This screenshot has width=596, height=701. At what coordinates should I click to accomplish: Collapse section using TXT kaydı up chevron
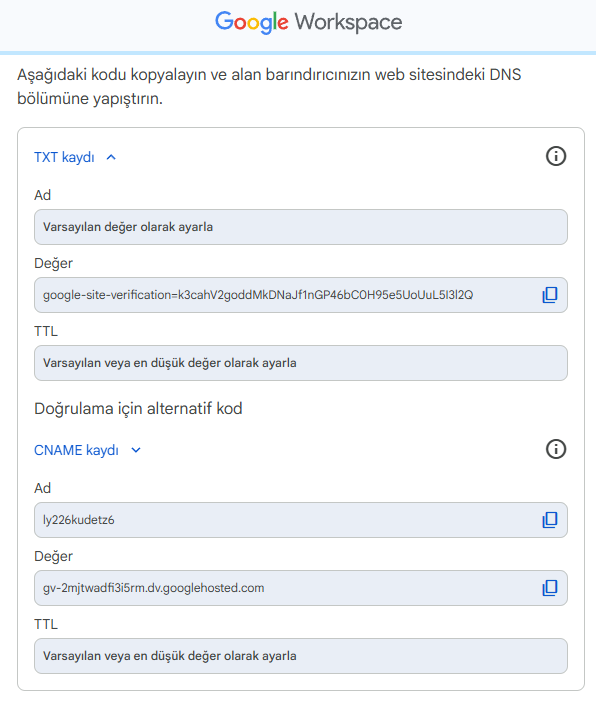click(111, 157)
